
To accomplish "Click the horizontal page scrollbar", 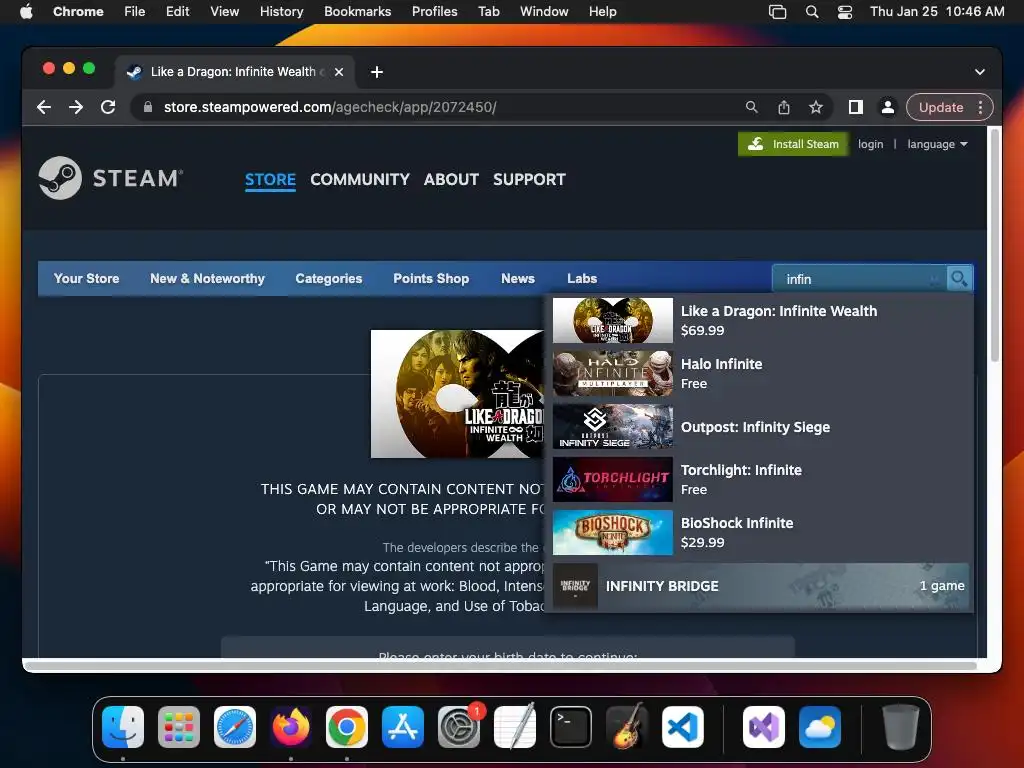I will 502,666.
